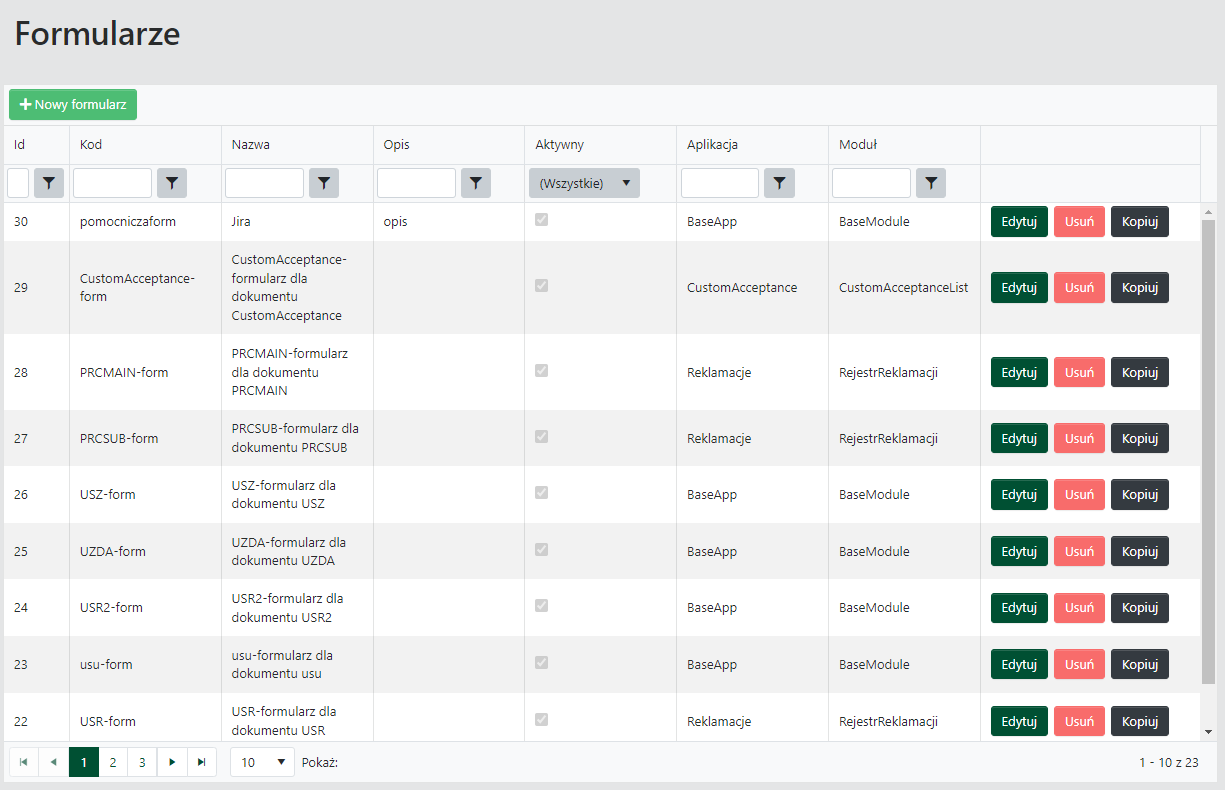
Task: Jump to the last page of results
Action: point(202,762)
